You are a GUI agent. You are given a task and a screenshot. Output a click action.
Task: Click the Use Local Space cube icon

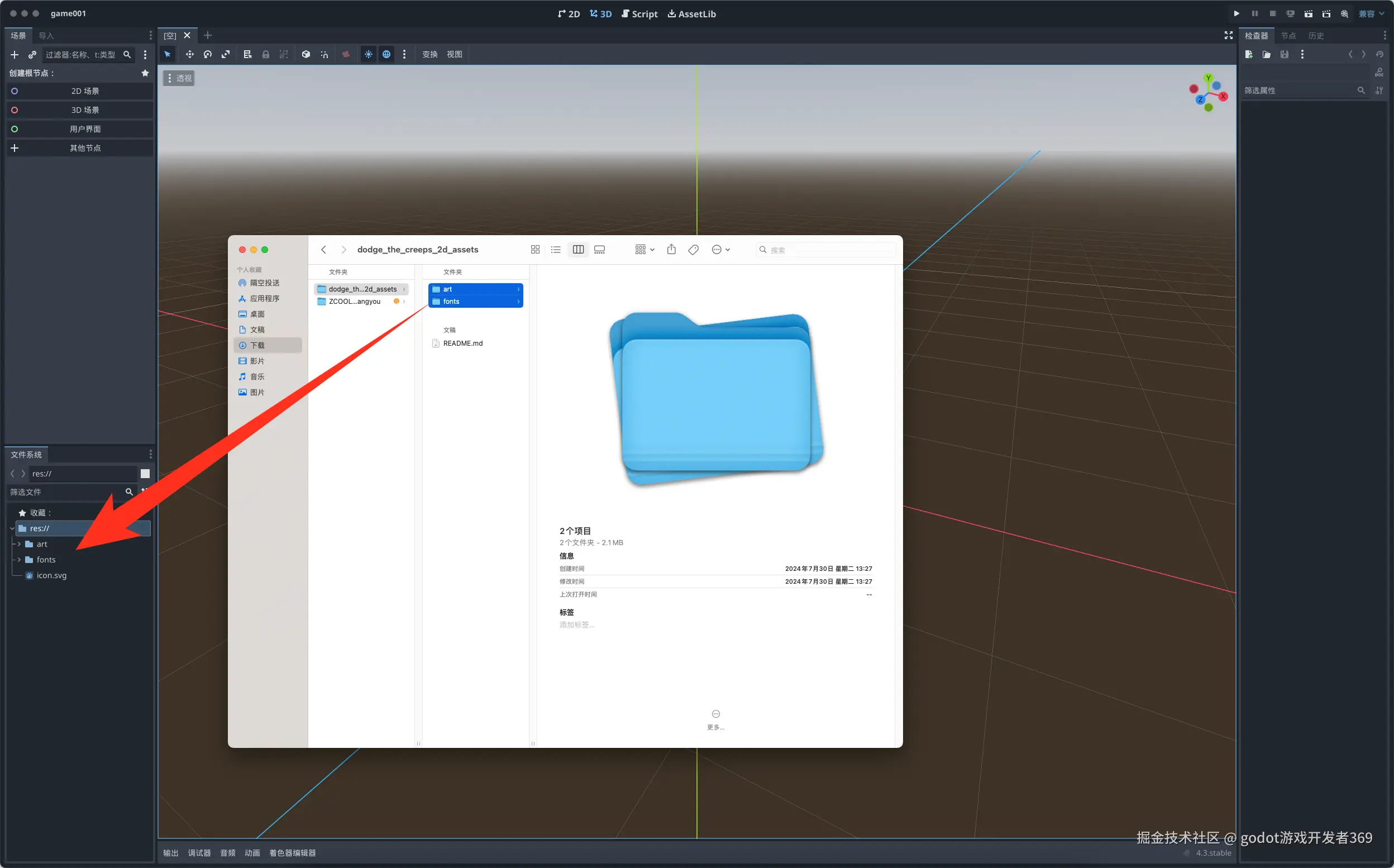pos(306,54)
